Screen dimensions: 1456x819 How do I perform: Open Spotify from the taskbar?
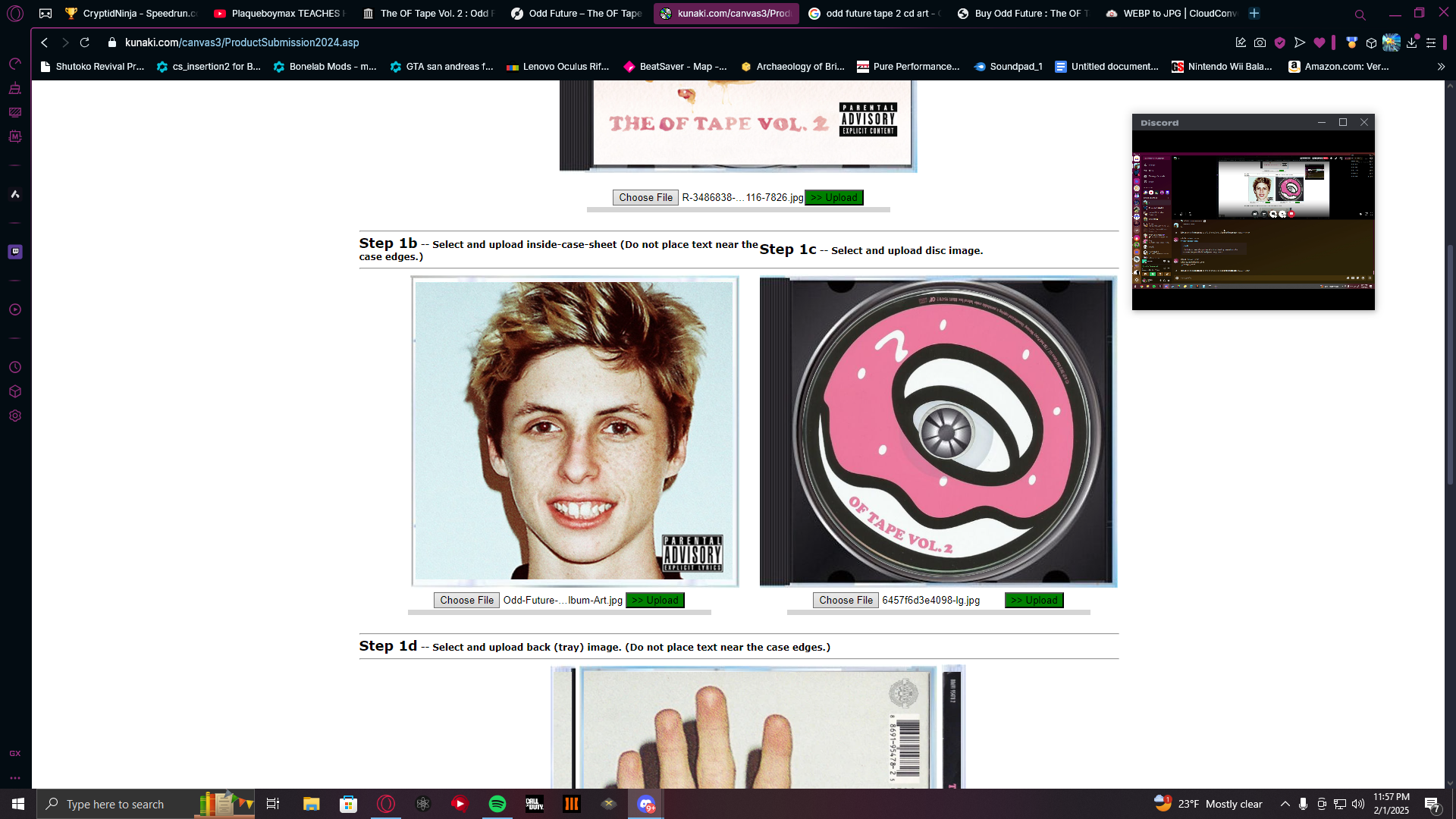[497, 804]
